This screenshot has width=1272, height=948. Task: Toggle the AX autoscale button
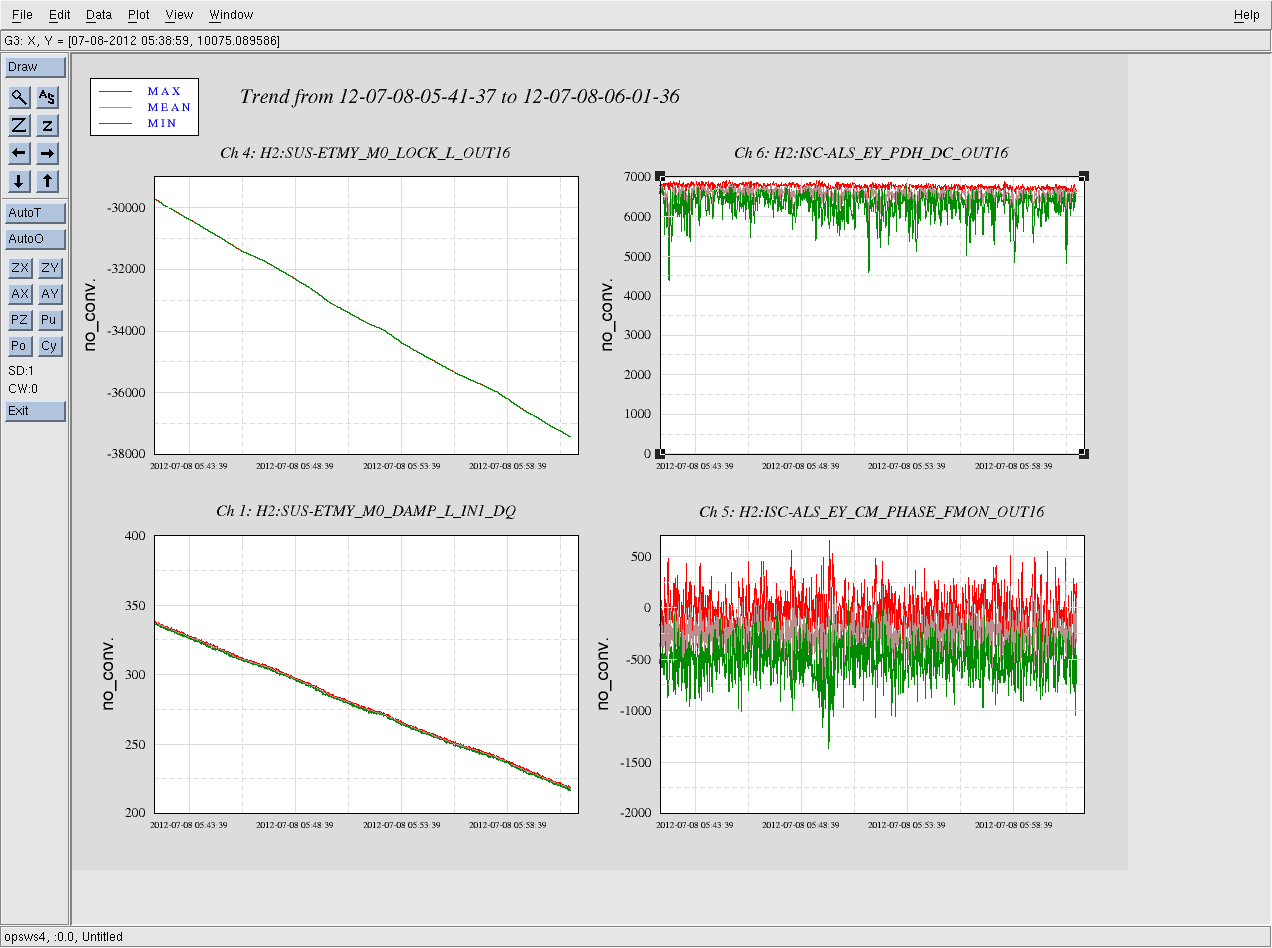19,294
